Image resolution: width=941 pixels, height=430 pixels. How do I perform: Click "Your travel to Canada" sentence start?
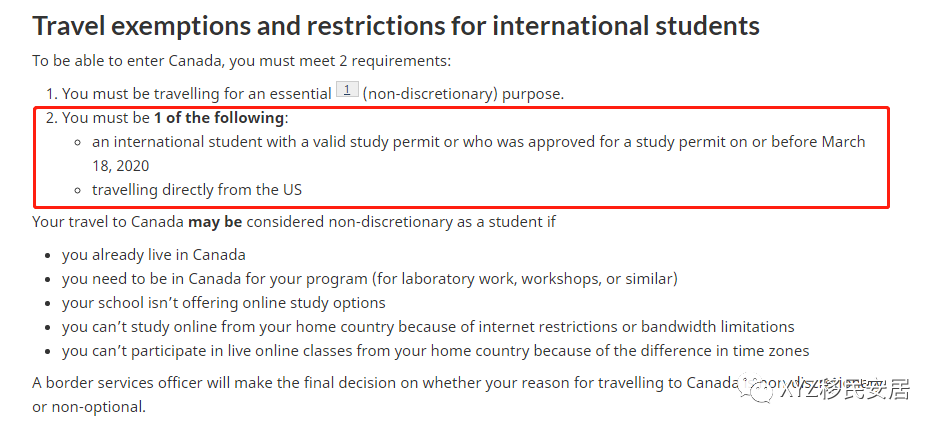tap(108, 222)
